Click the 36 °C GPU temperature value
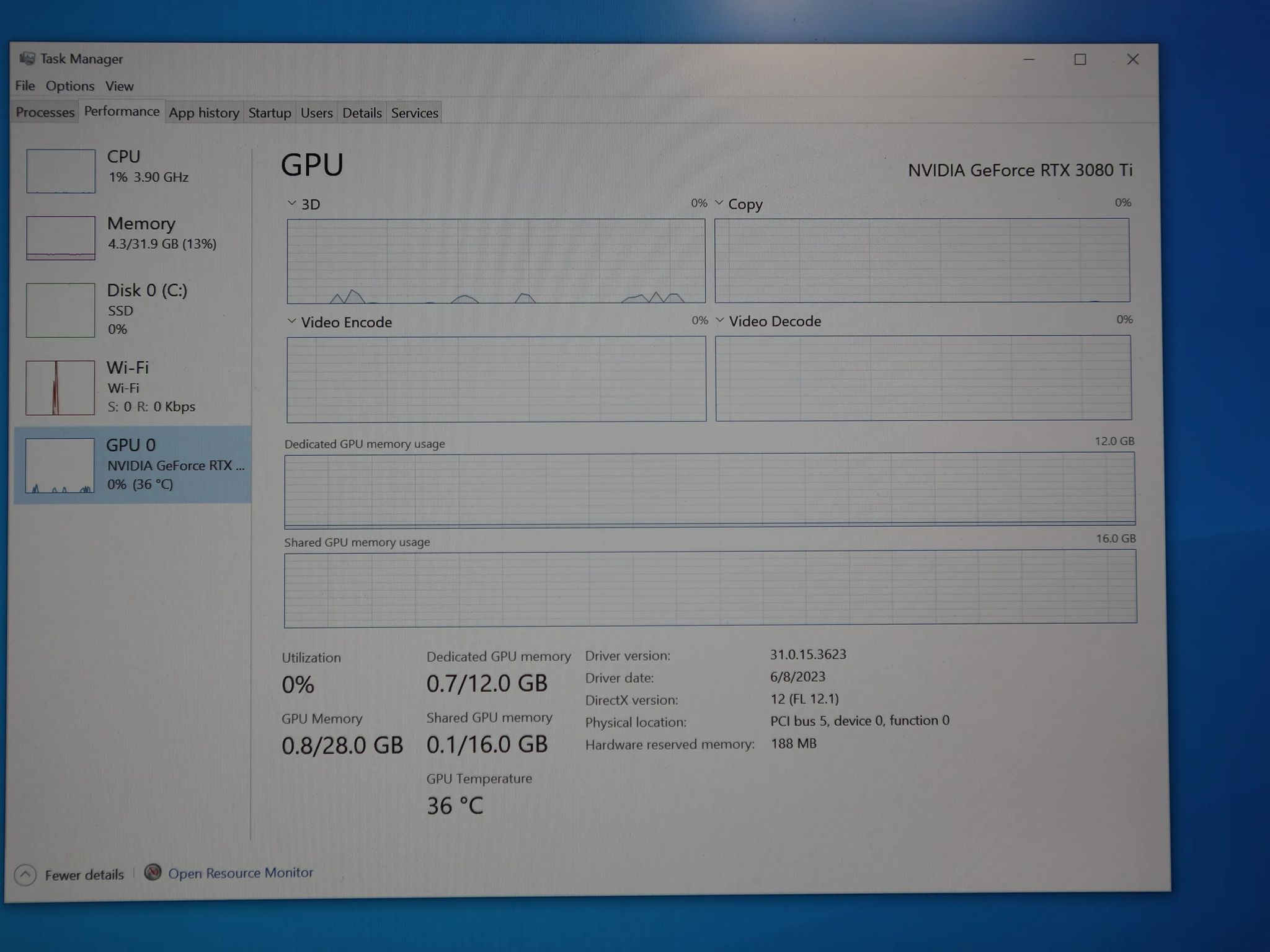This screenshot has width=1270, height=952. pos(455,806)
